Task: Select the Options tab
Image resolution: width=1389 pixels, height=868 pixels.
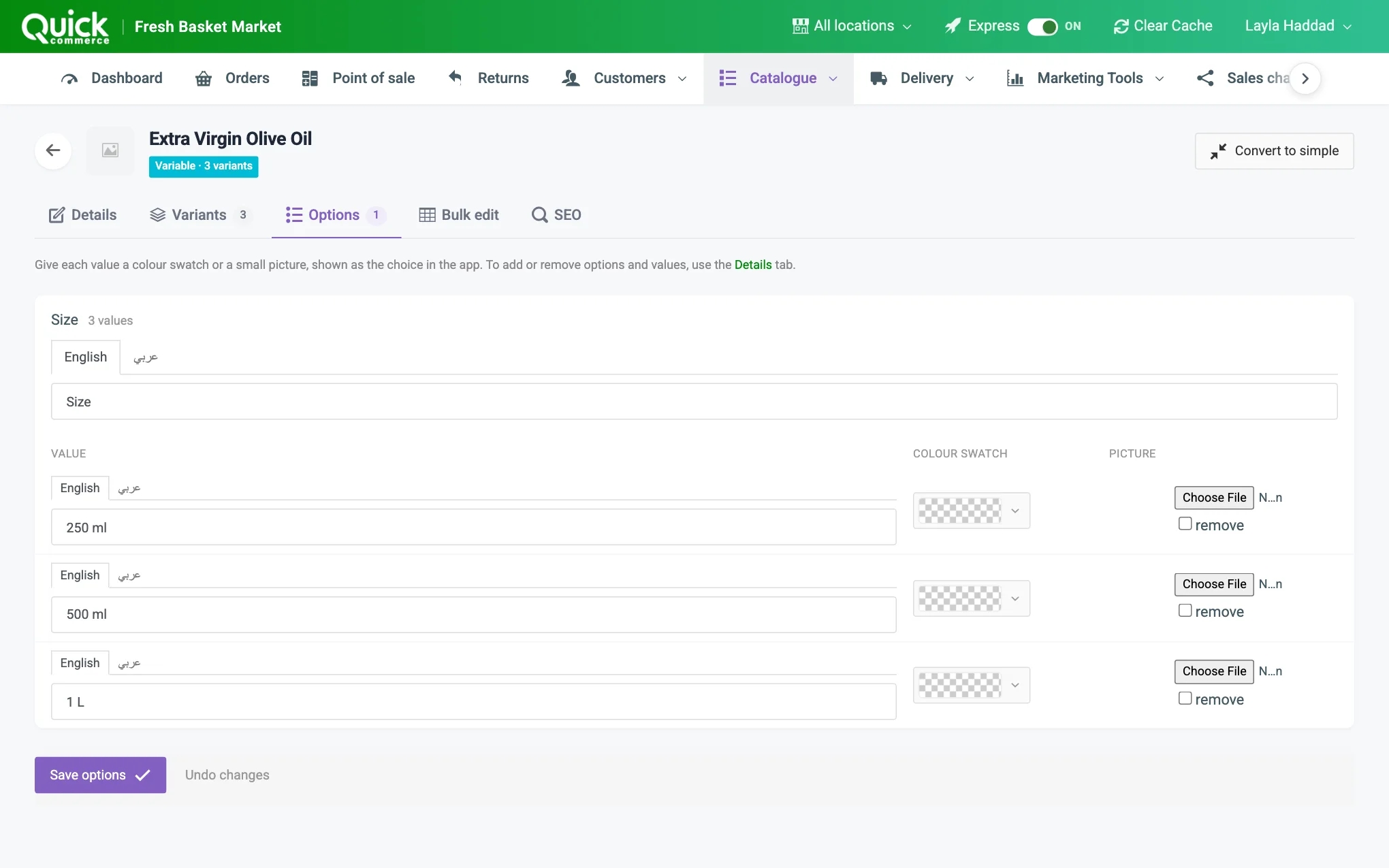Action: [x=336, y=215]
